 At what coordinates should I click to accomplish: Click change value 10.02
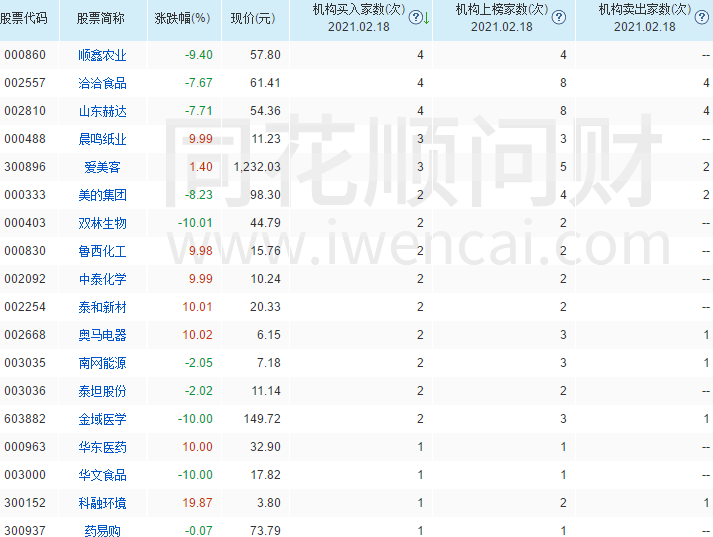pyautogui.click(x=197, y=335)
